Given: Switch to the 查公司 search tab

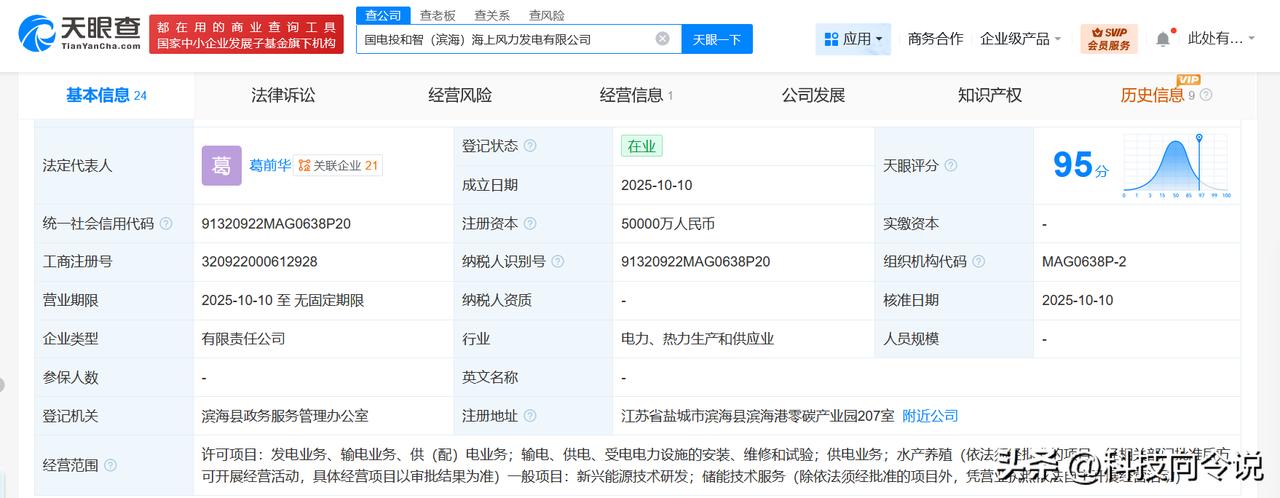Looking at the screenshot, I should [x=383, y=15].
